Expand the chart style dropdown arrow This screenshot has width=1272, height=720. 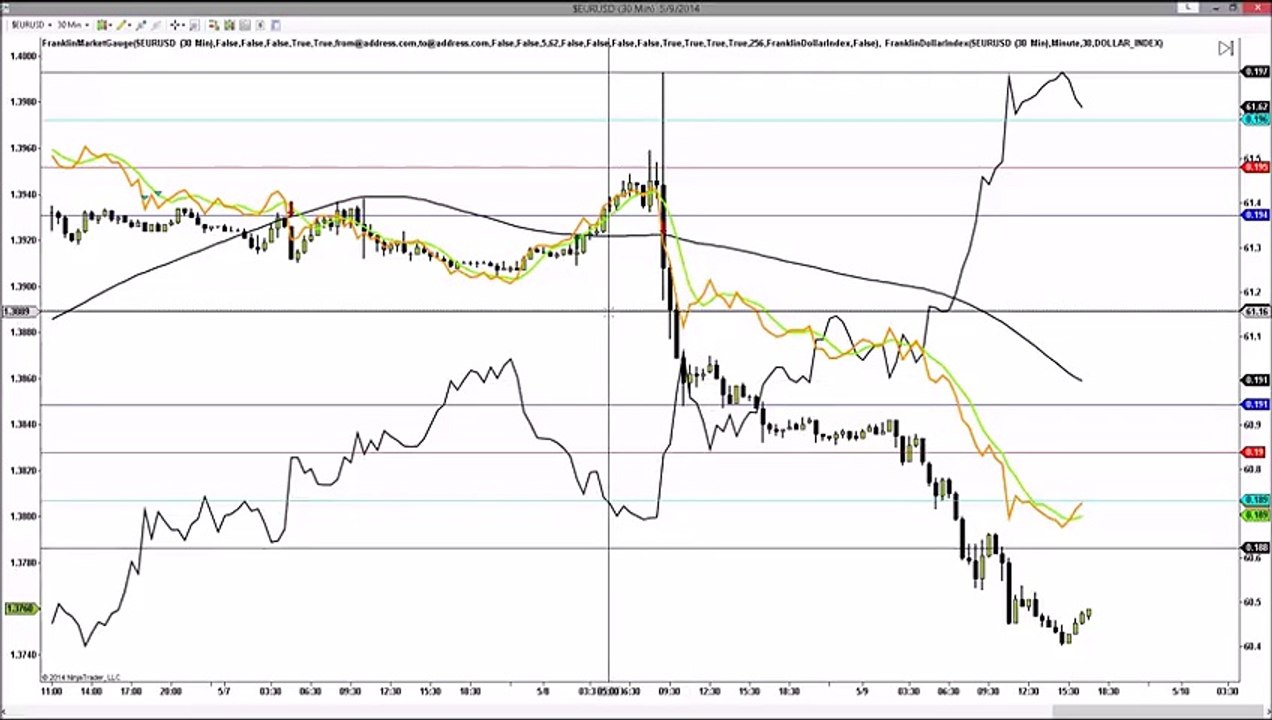[111, 25]
